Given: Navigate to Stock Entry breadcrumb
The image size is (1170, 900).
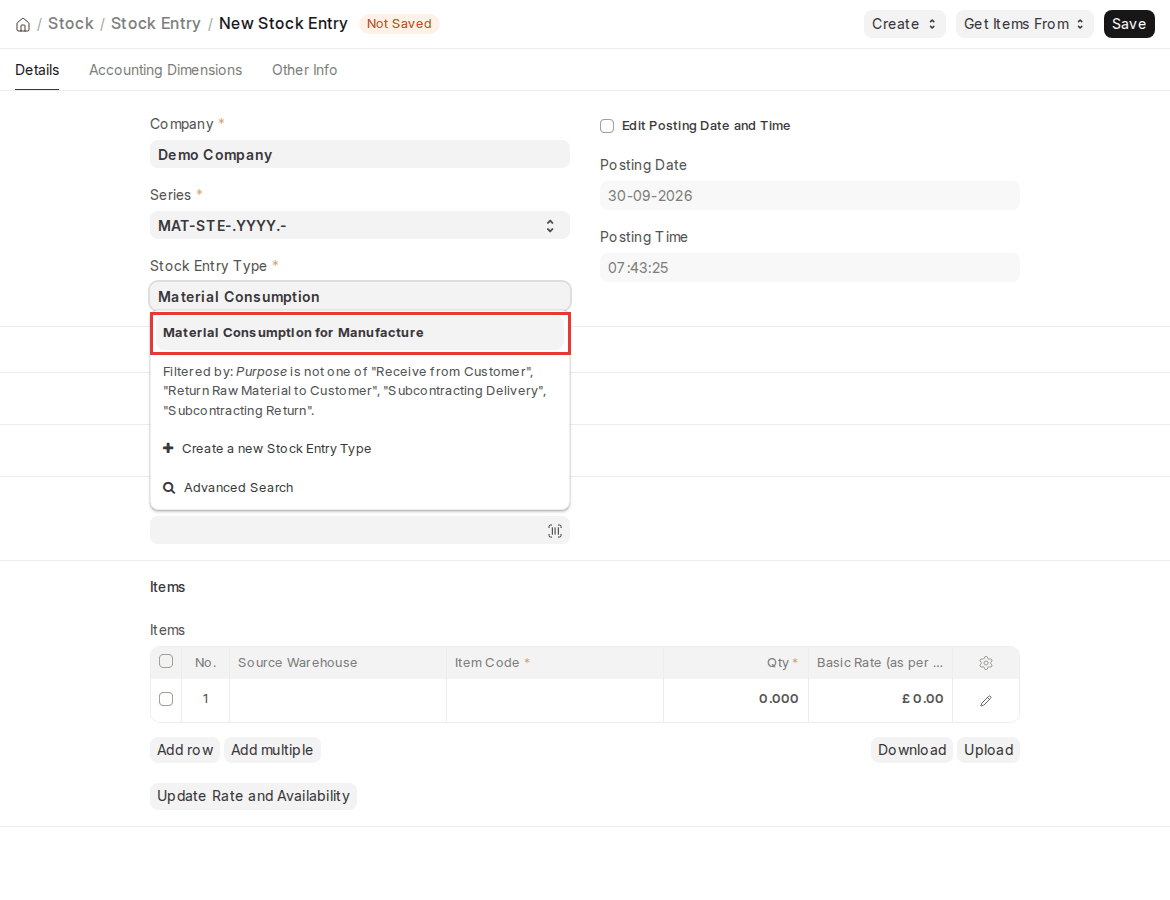Looking at the screenshot, I should pyautogui.click(x=156, y=24).
